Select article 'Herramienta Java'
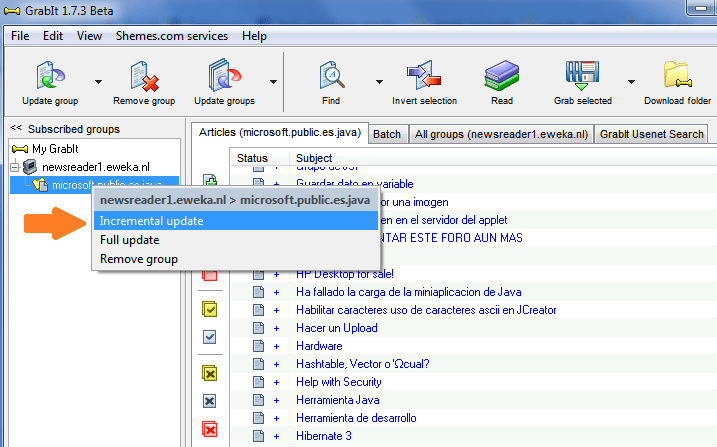 (338, 400)
